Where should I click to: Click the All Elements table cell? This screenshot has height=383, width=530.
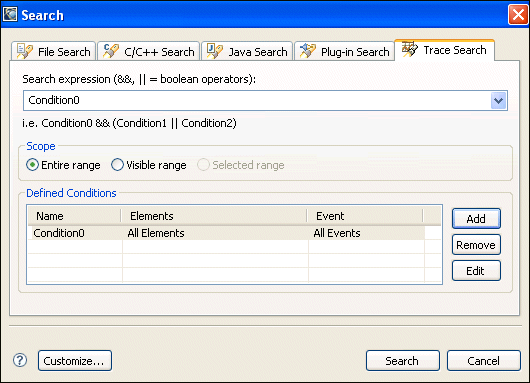[215, 233]
